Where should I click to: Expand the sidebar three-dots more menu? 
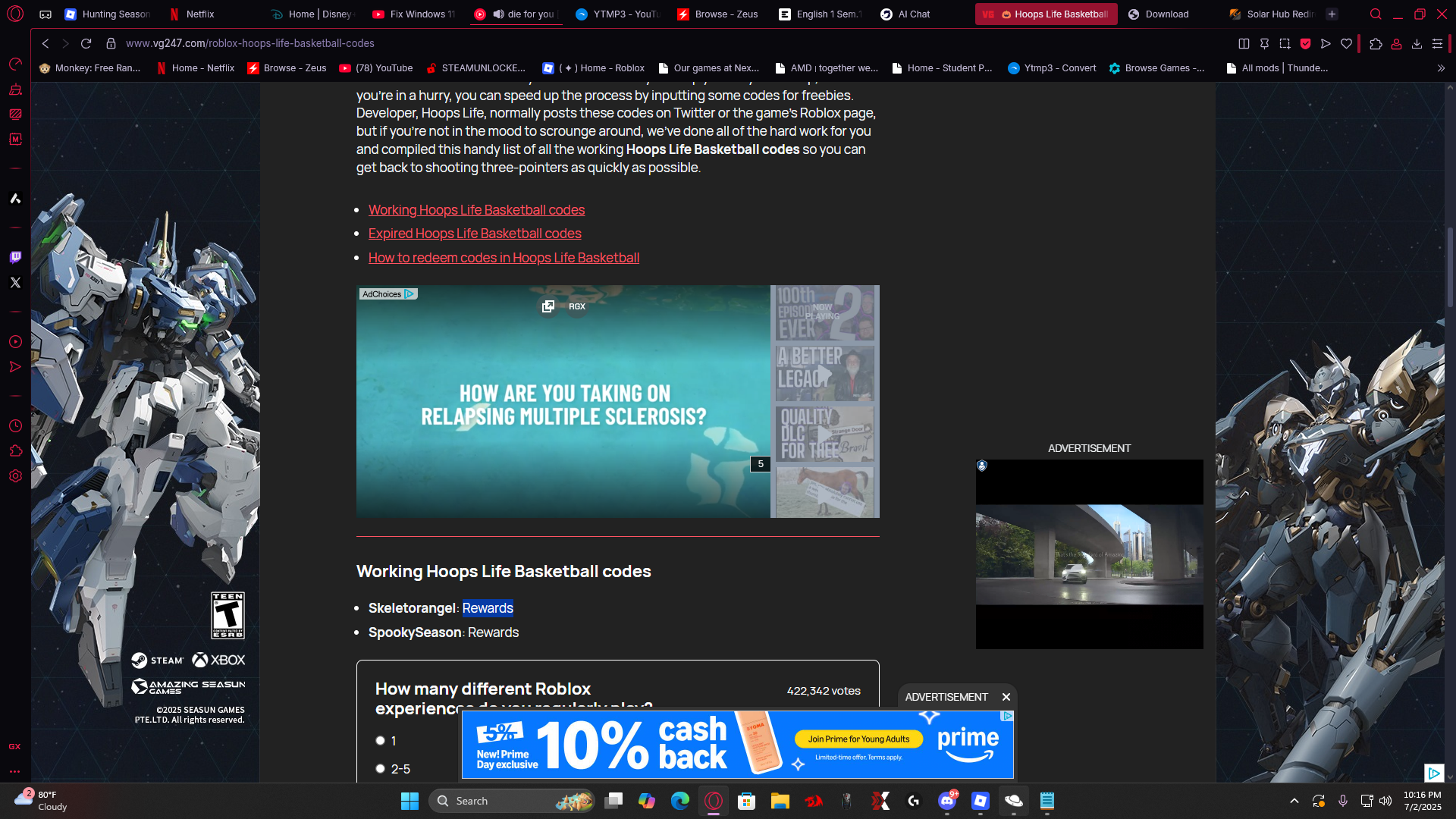pos(15,772)
